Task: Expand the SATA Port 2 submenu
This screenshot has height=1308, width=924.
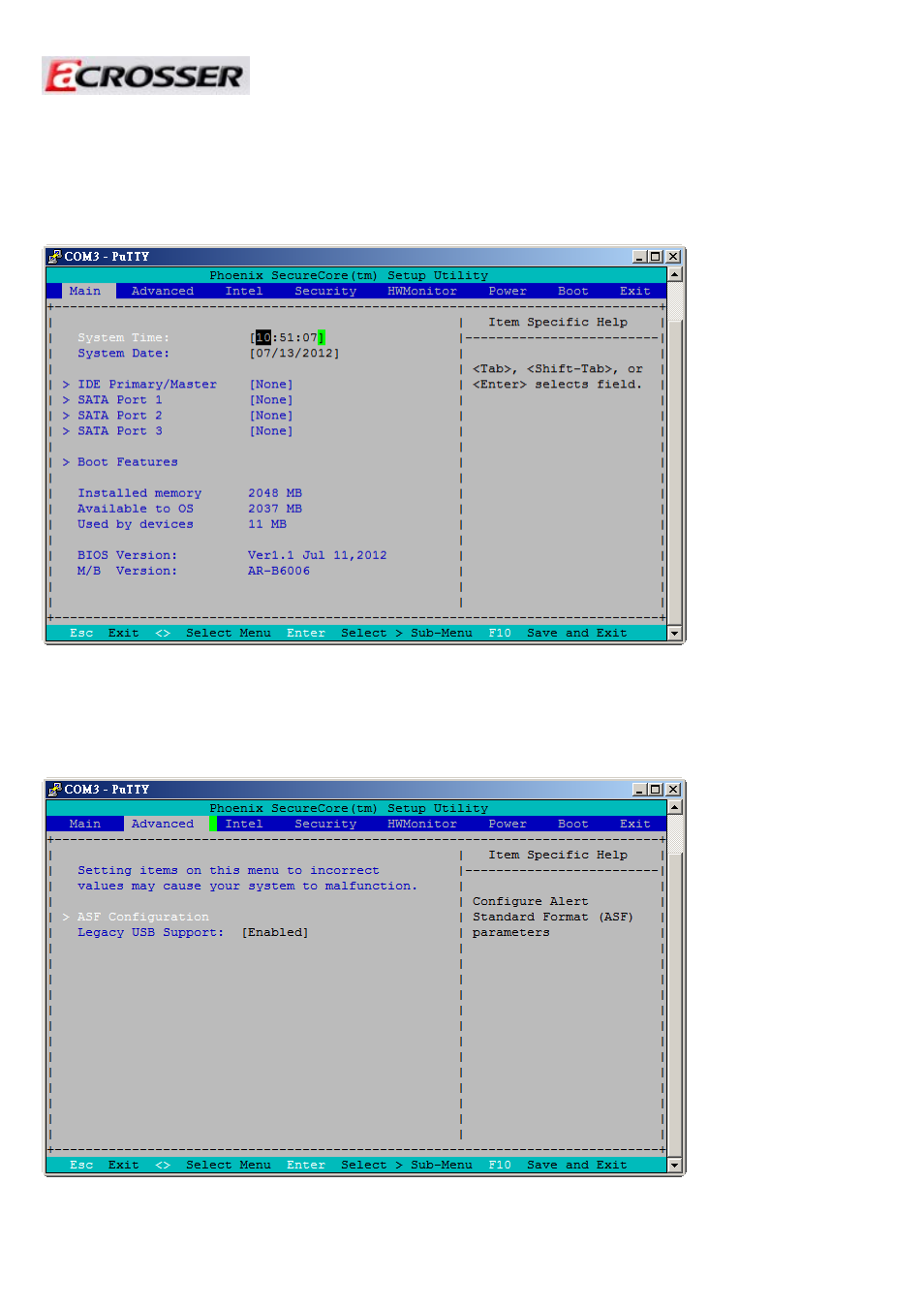Action: coord(112,416)
